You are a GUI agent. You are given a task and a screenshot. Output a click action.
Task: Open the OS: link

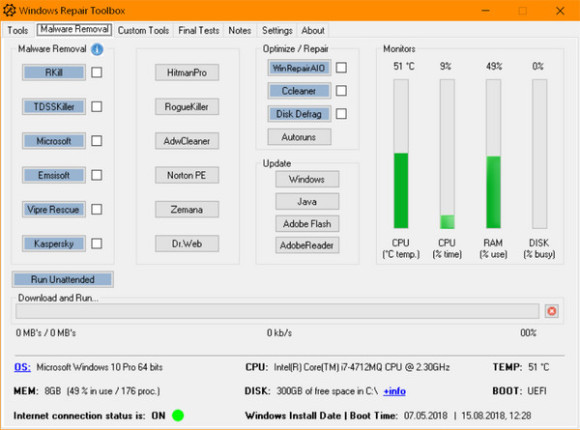pos(23,367)
